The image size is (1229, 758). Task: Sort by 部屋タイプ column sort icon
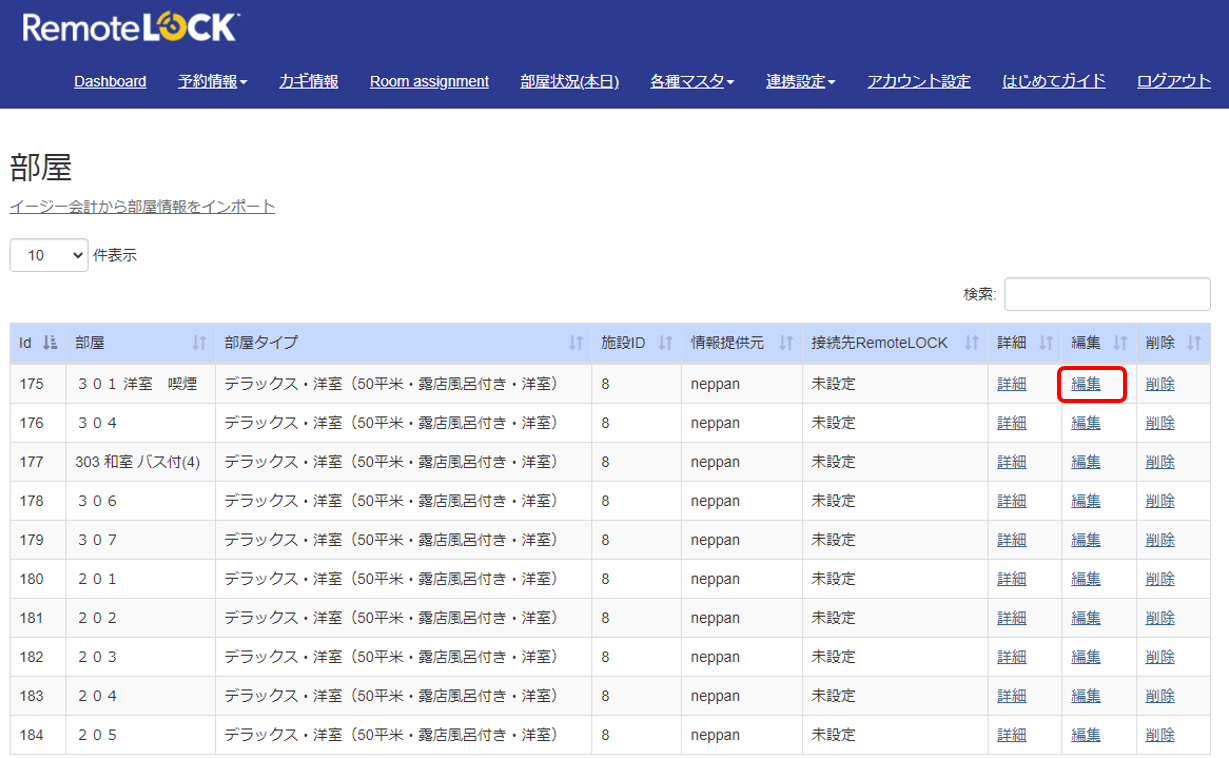(x=575, y=343)
